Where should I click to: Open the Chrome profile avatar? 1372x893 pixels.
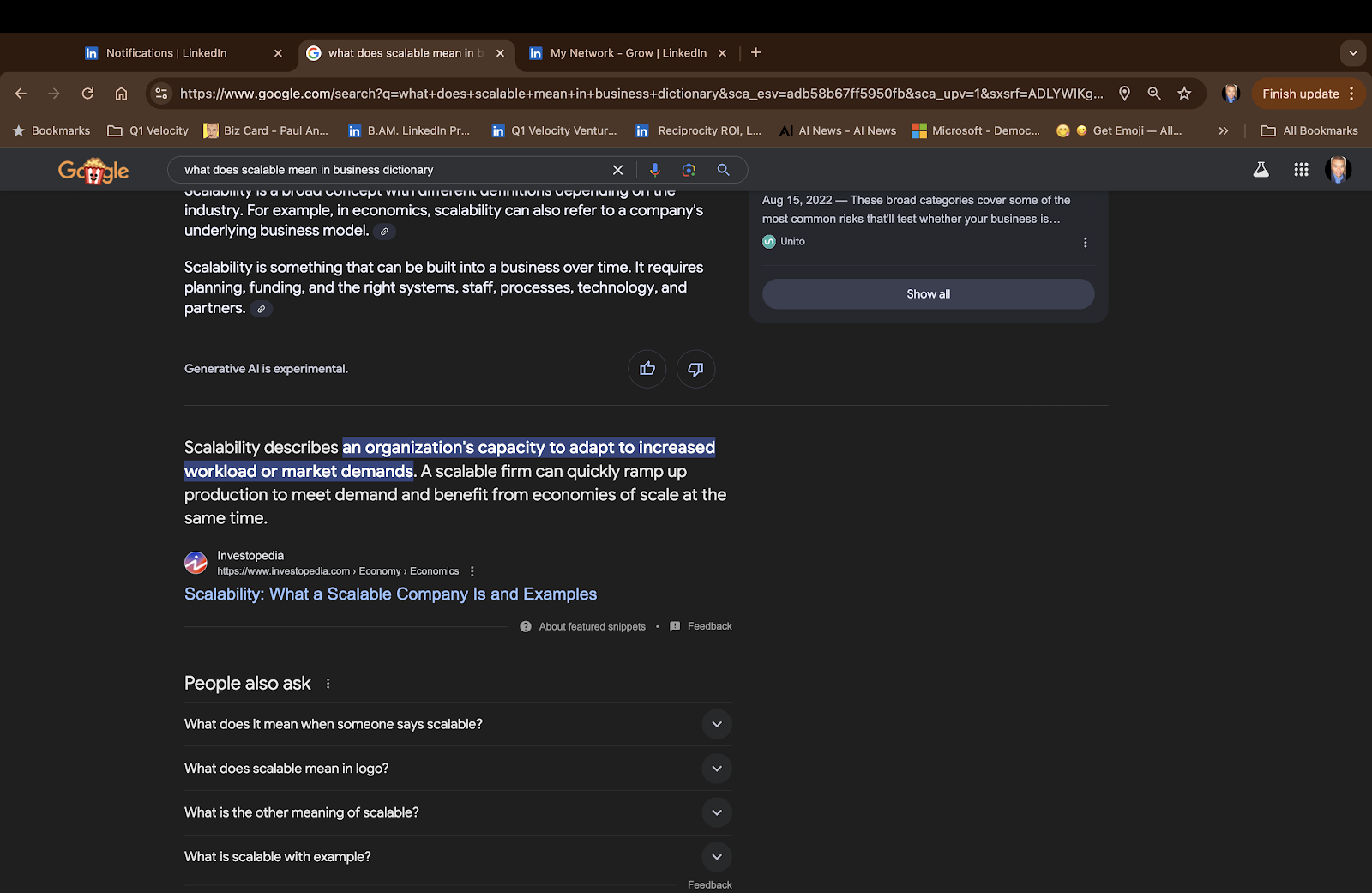1231,94
